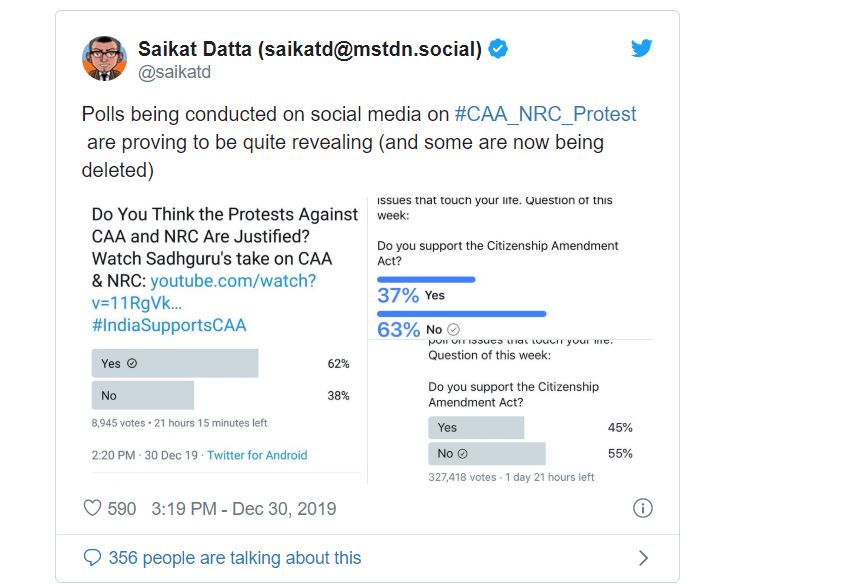Open the 3:19 PM - Dec 30, 2019 timestamp

pyautogui.click(x=243, y=509)
